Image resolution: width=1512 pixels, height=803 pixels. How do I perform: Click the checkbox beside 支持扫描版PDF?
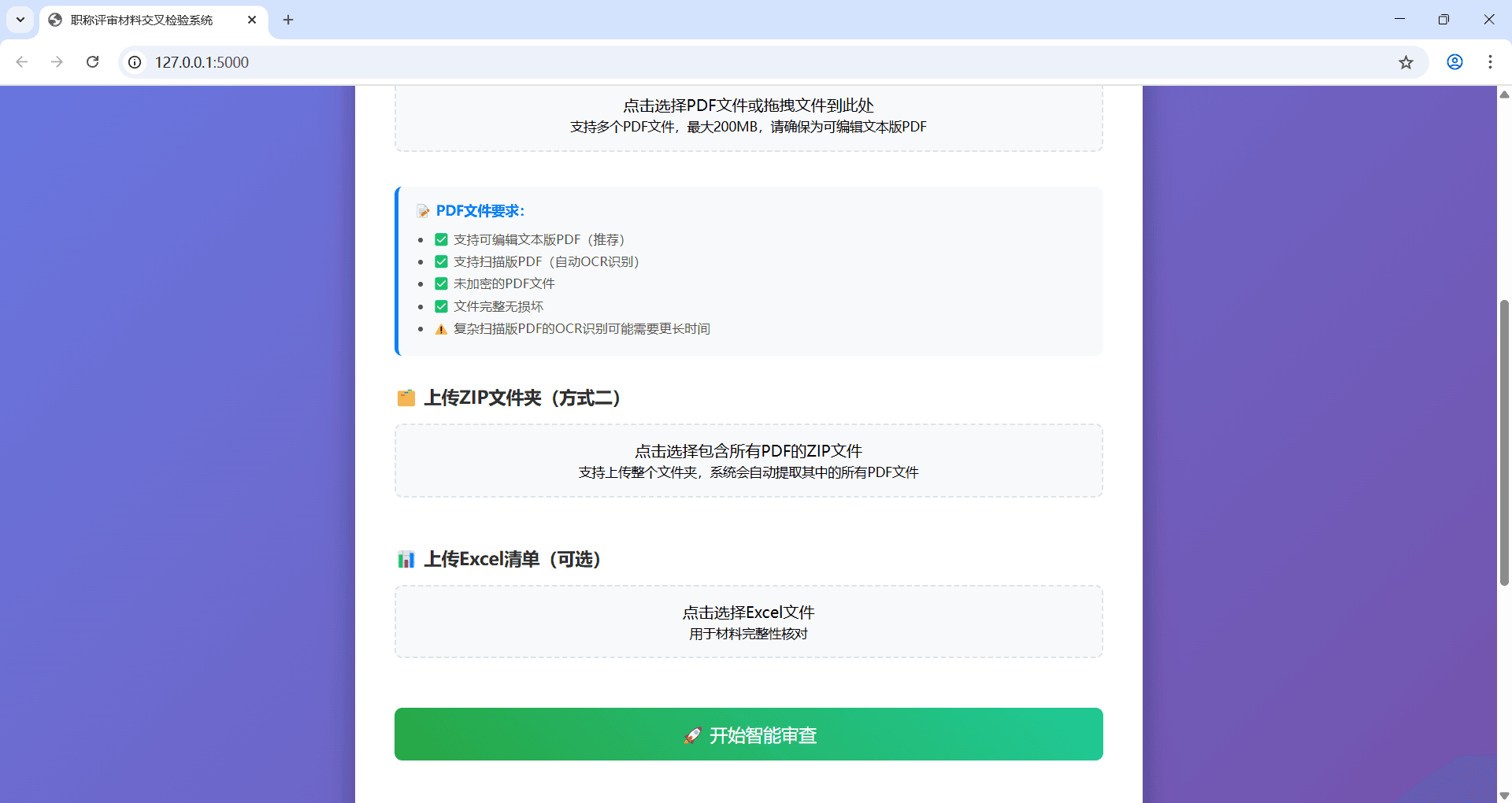click(441, 261)
